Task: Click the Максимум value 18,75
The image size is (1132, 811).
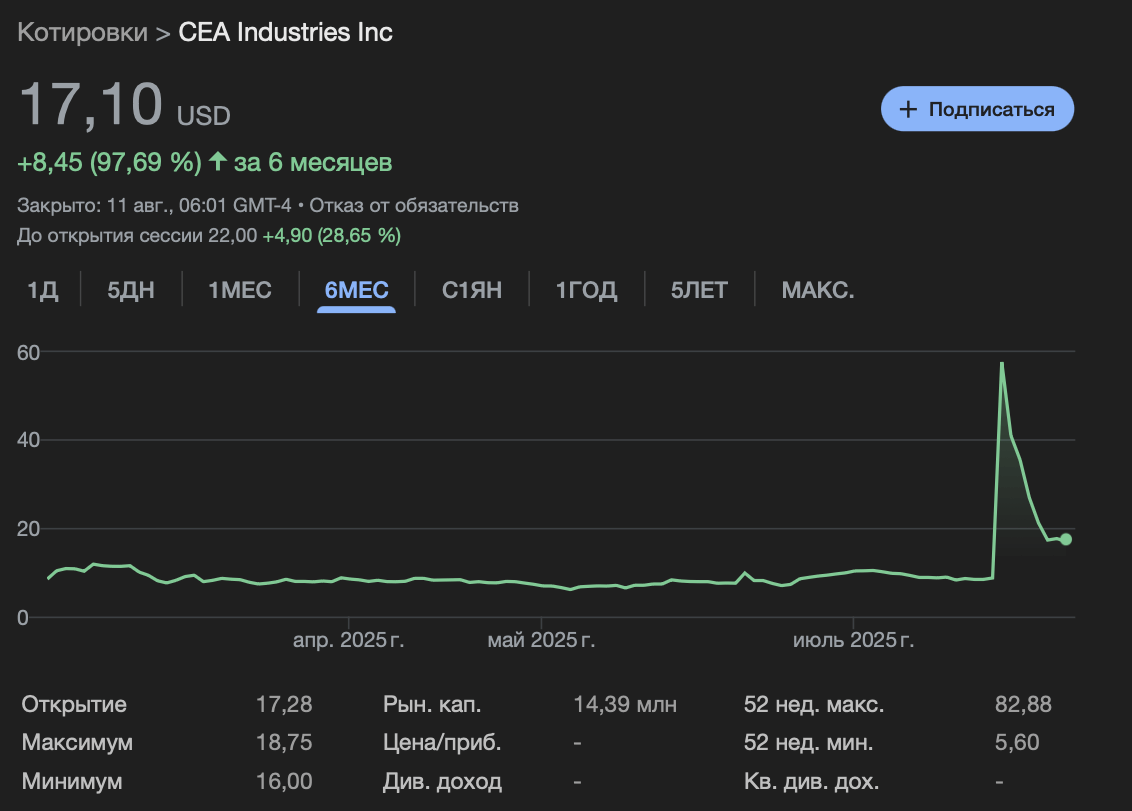Action: [x=284, y=742]
